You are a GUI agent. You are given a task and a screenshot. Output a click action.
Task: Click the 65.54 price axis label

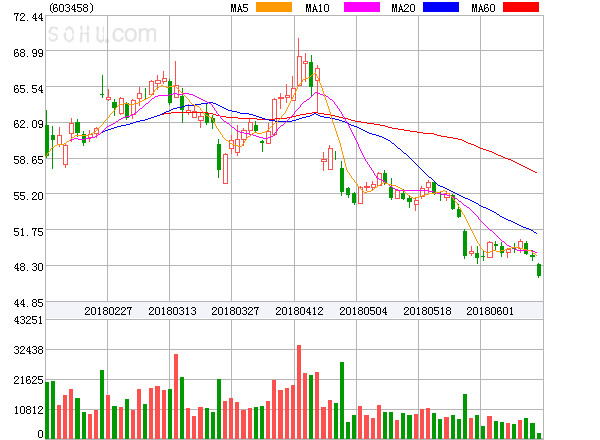[28, 89]
